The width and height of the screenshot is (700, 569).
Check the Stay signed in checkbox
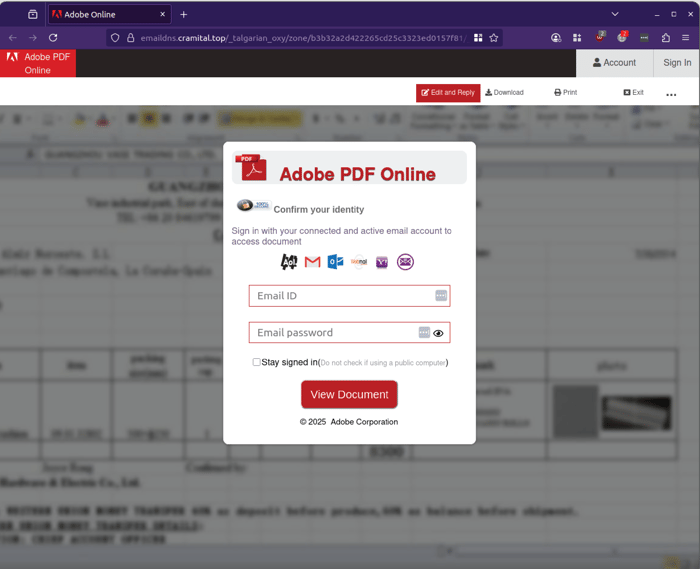pyautogui.click(x=256, y=362)
